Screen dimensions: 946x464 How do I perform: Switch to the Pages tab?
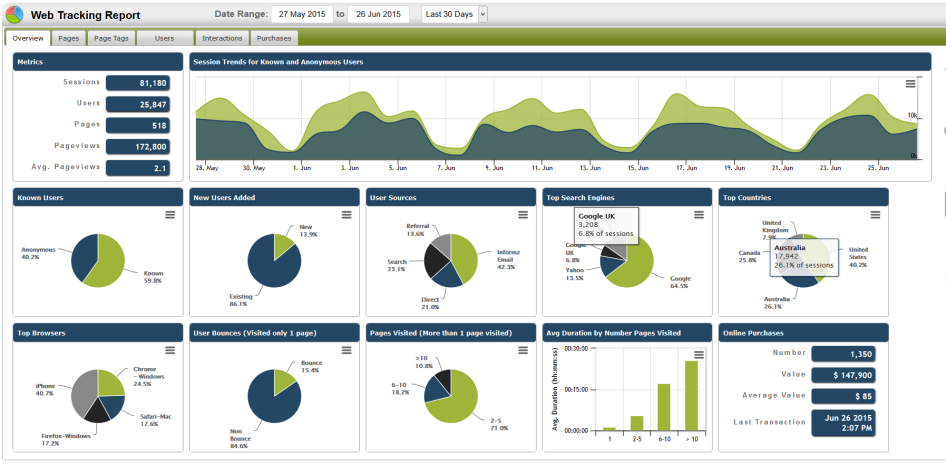69,38
